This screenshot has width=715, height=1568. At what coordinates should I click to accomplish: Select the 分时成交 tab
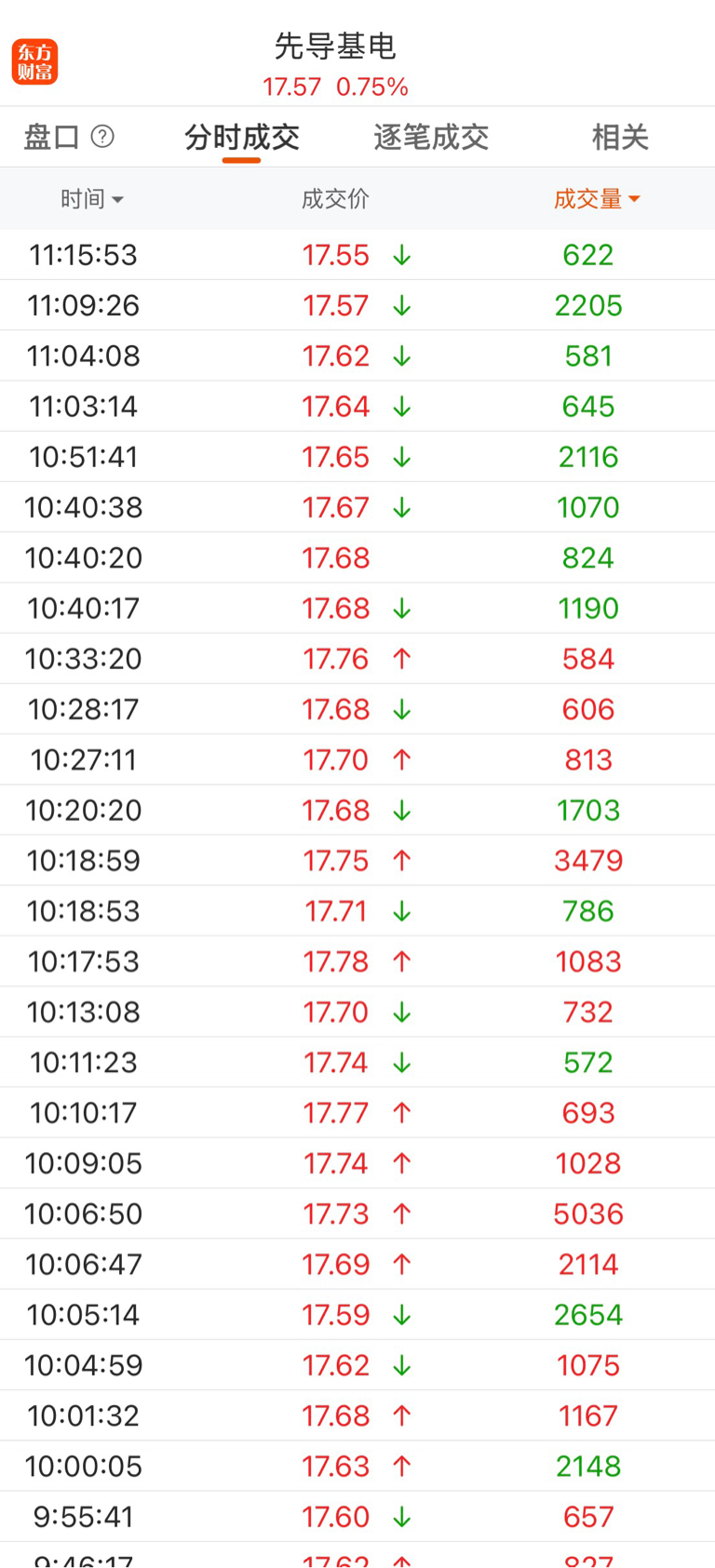tap(241, 138)
